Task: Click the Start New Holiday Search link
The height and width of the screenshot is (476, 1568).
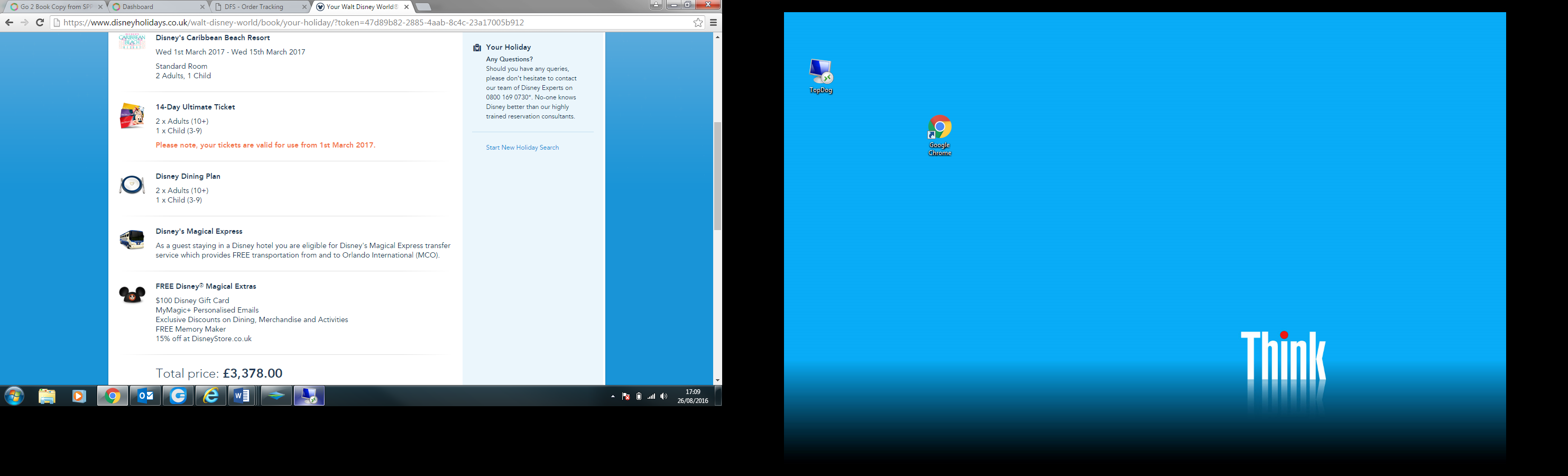Action: pyautogui.click(x=522, y=148)
